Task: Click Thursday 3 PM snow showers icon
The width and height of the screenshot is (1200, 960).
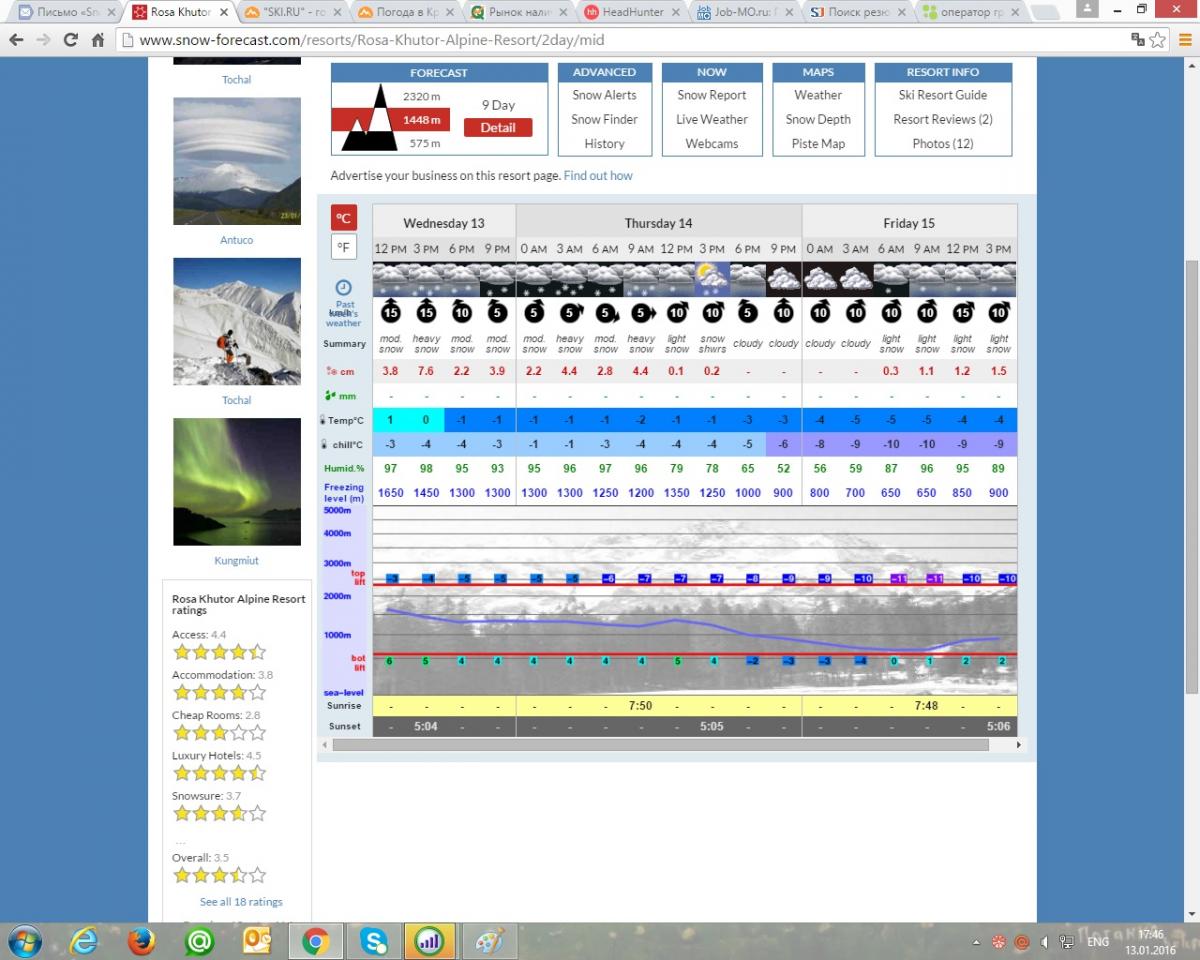Action: (x=712, y=279)
